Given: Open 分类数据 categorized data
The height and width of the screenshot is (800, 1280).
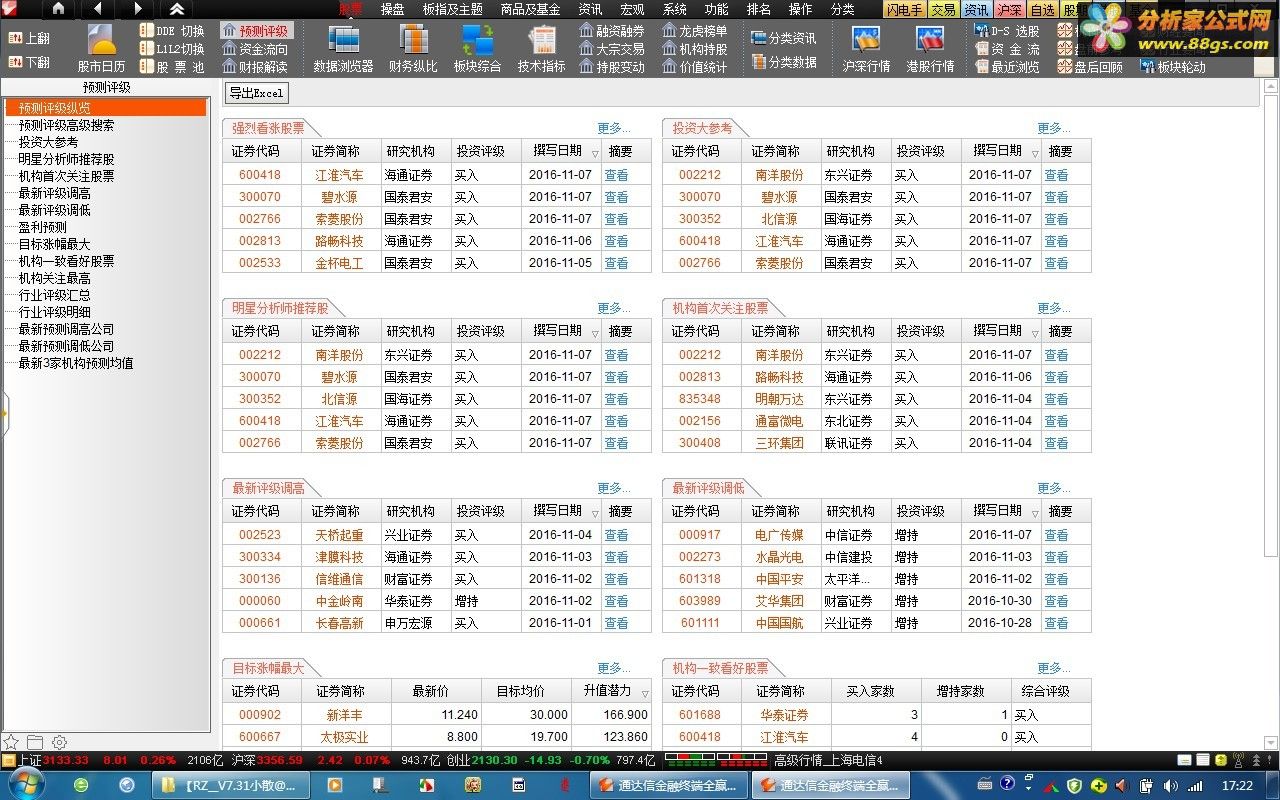Looking at the screenshot, I should click(783, 62).
